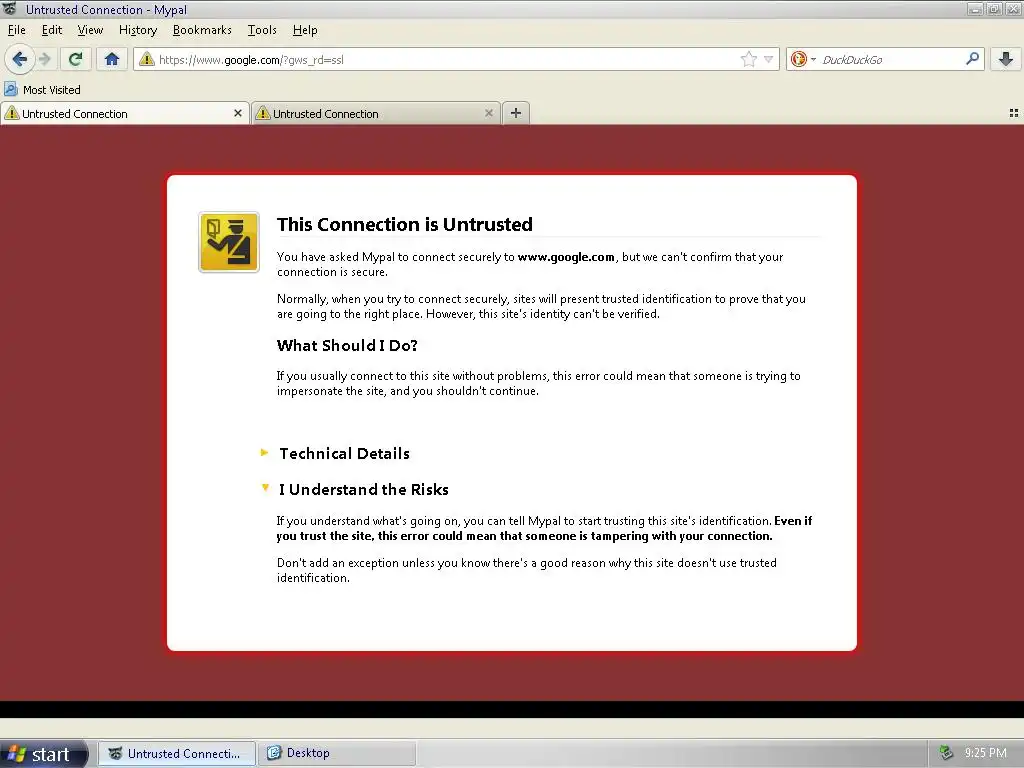This screenshot has width=1024, height=768.
Task: Open the Home page button
Action: tap(112, 59)
